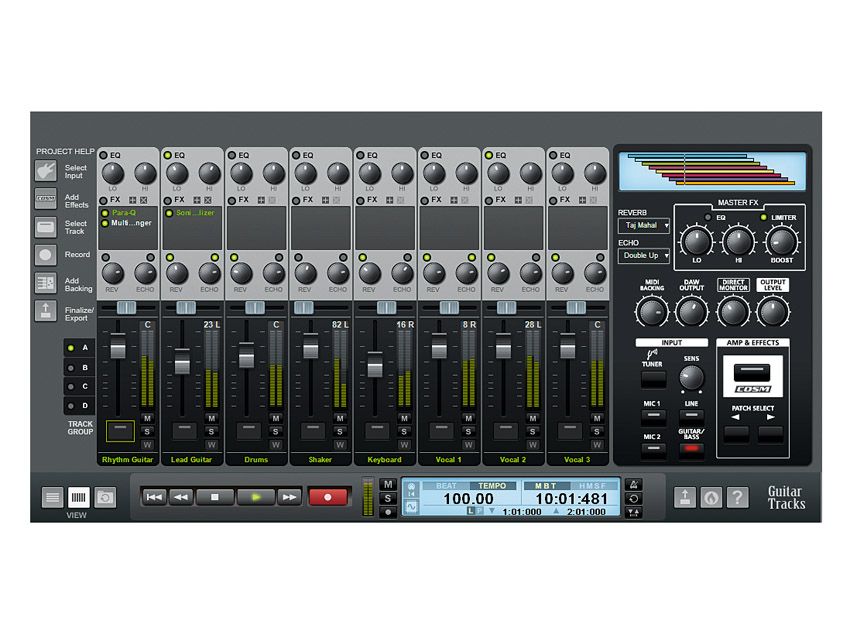This screenshot has height=638, width=850.
Task: Open help question mark icon
Action: [x=738, y=497]
